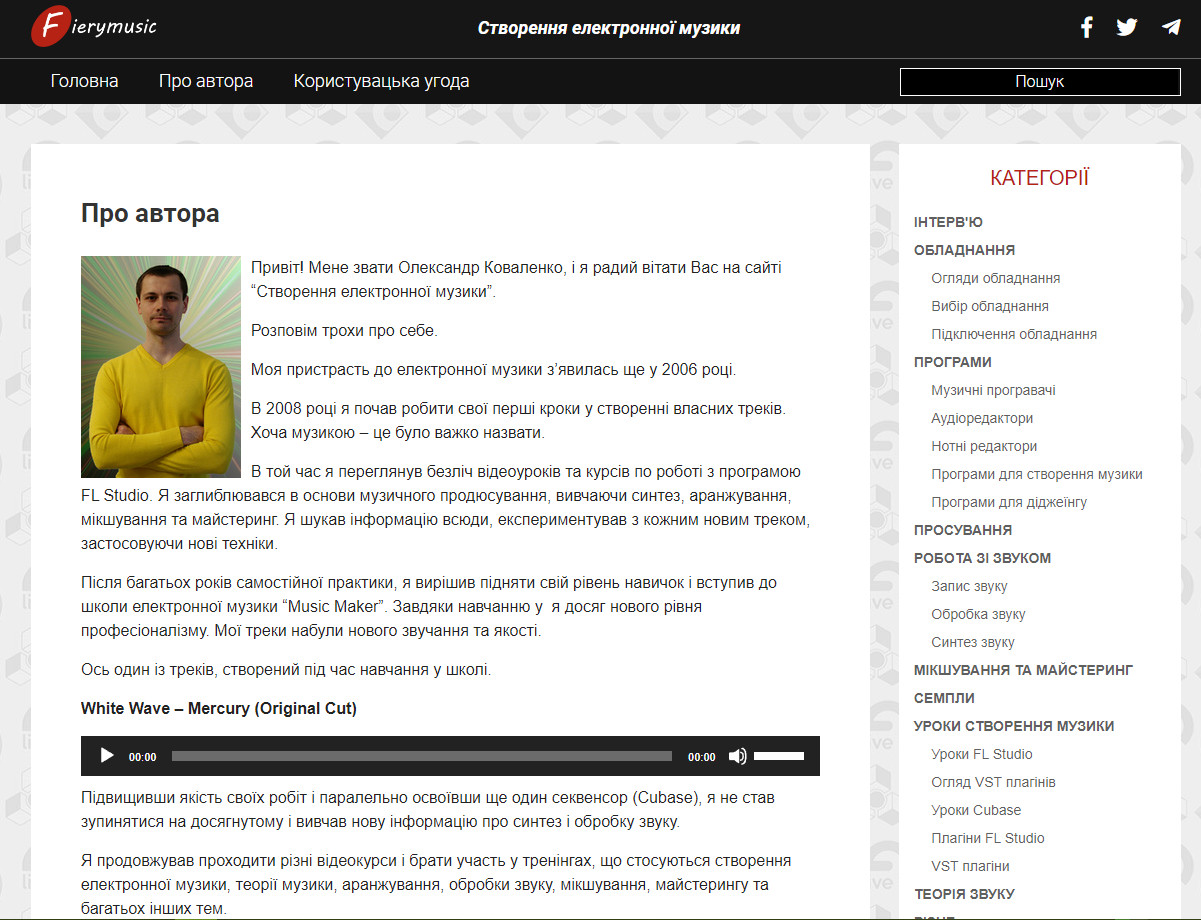The height and width of the screenshot is (920, 1201).
Task: Click the White Wave – Mercury track title
Action: [x=219, y=708]
